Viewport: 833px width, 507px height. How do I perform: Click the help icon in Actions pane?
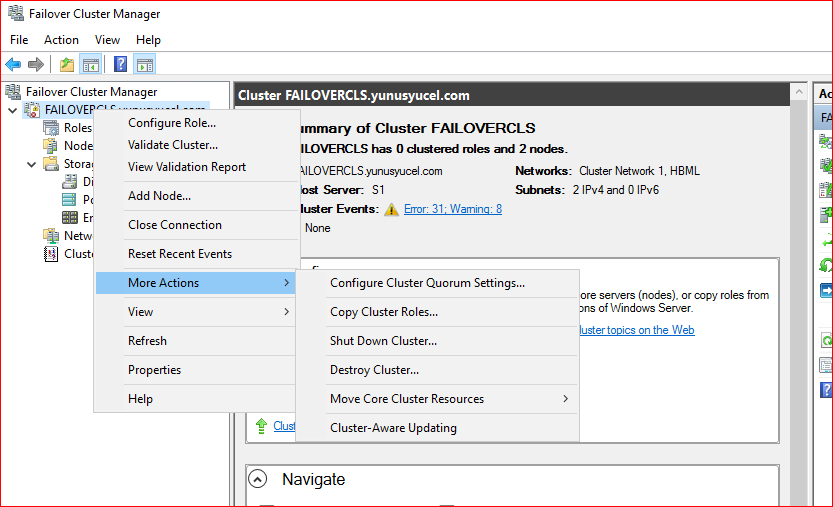(826, 390)
